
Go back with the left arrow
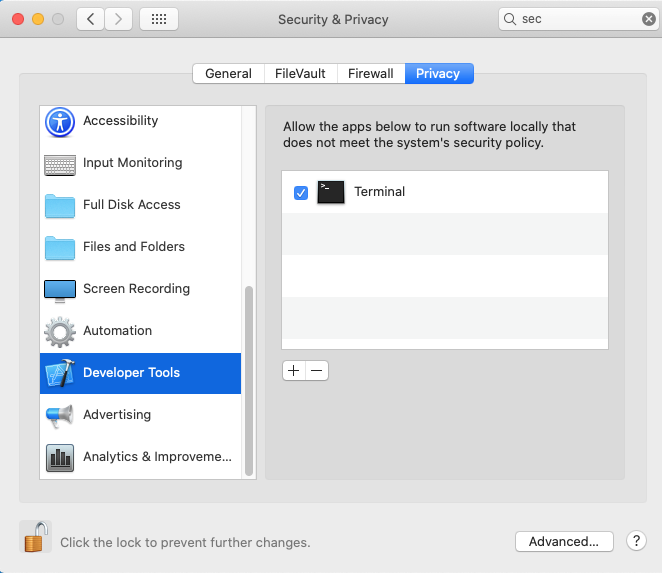click(90, 19)
